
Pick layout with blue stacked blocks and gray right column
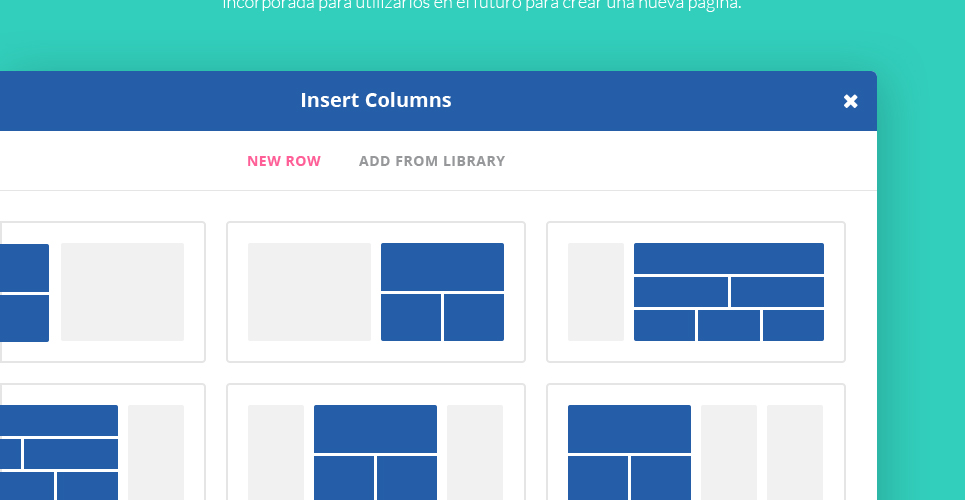pos(102,292)
